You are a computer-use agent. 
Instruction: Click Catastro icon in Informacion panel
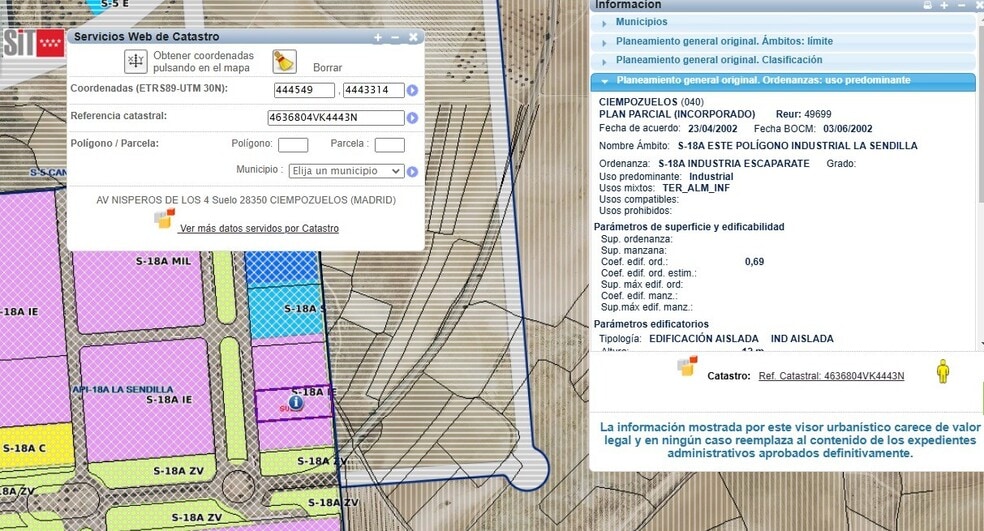(687, 365)
